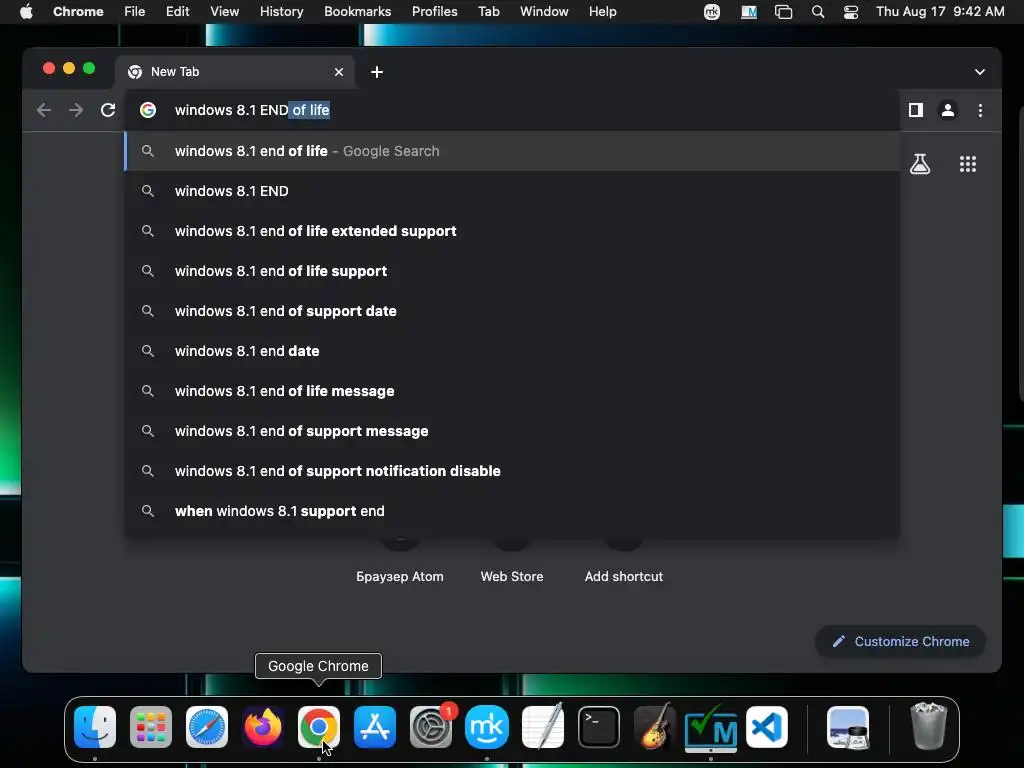Open the Tab menu
The width and height of the screenshot is (1024, 768).
[x=488, y=12]
